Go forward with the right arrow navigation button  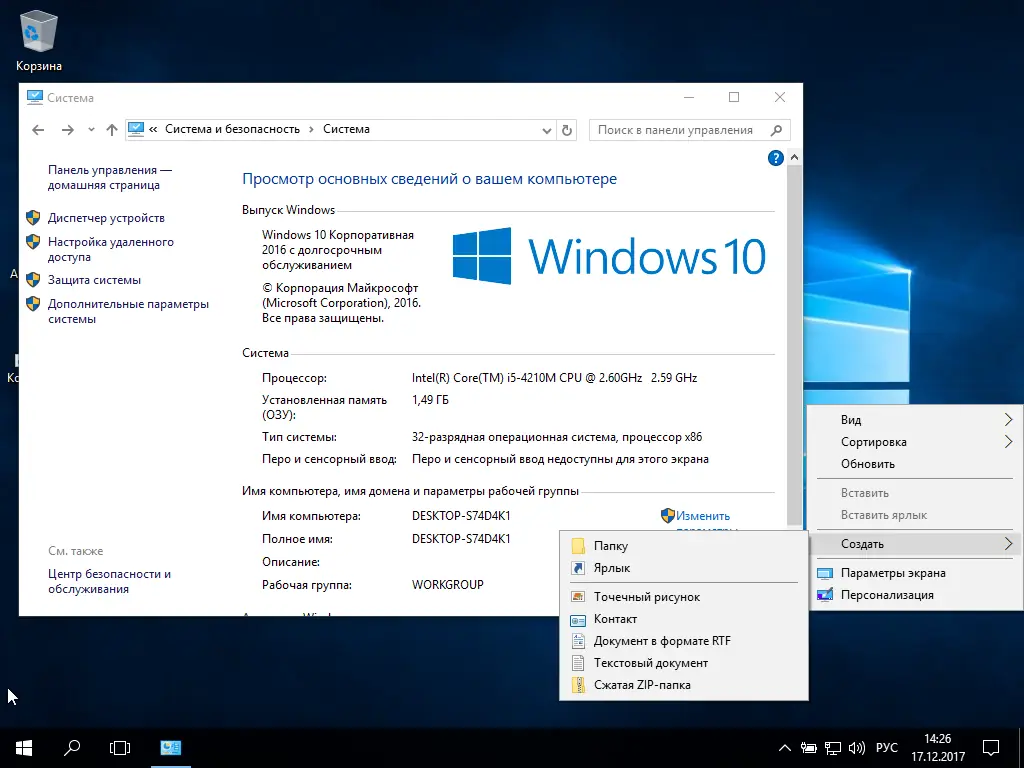[x=67, y=130]
